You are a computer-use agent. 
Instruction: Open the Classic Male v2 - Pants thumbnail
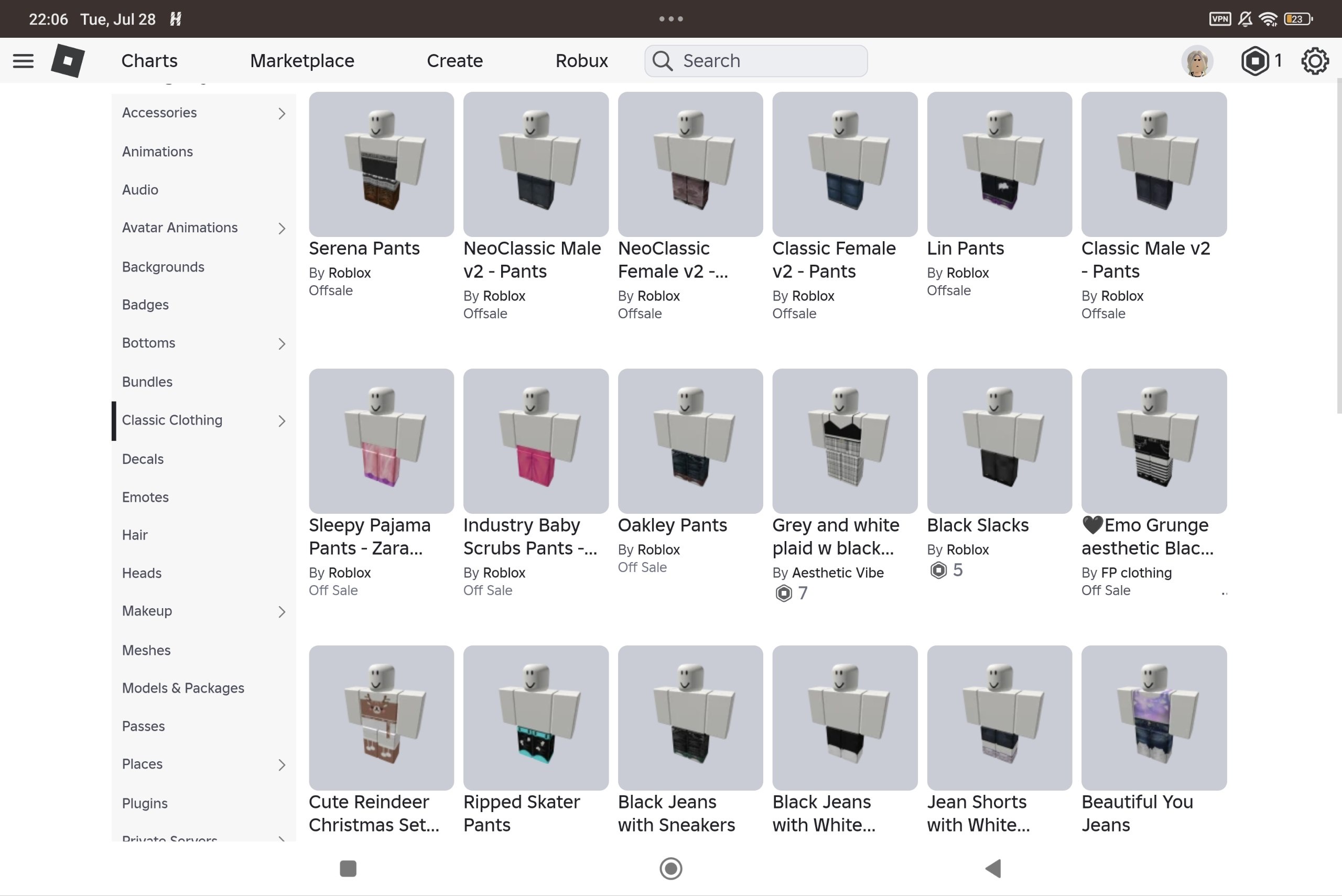(1154, 165)
